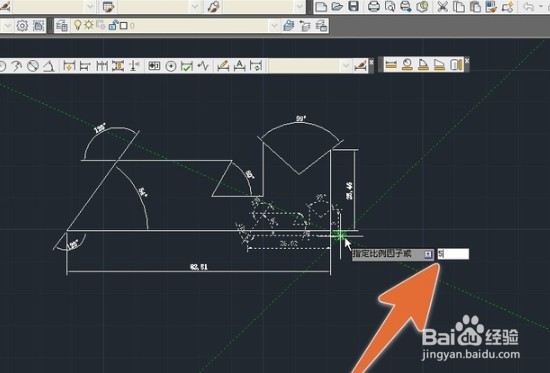Undo the last action
The image size is (550, 373).
528,6
